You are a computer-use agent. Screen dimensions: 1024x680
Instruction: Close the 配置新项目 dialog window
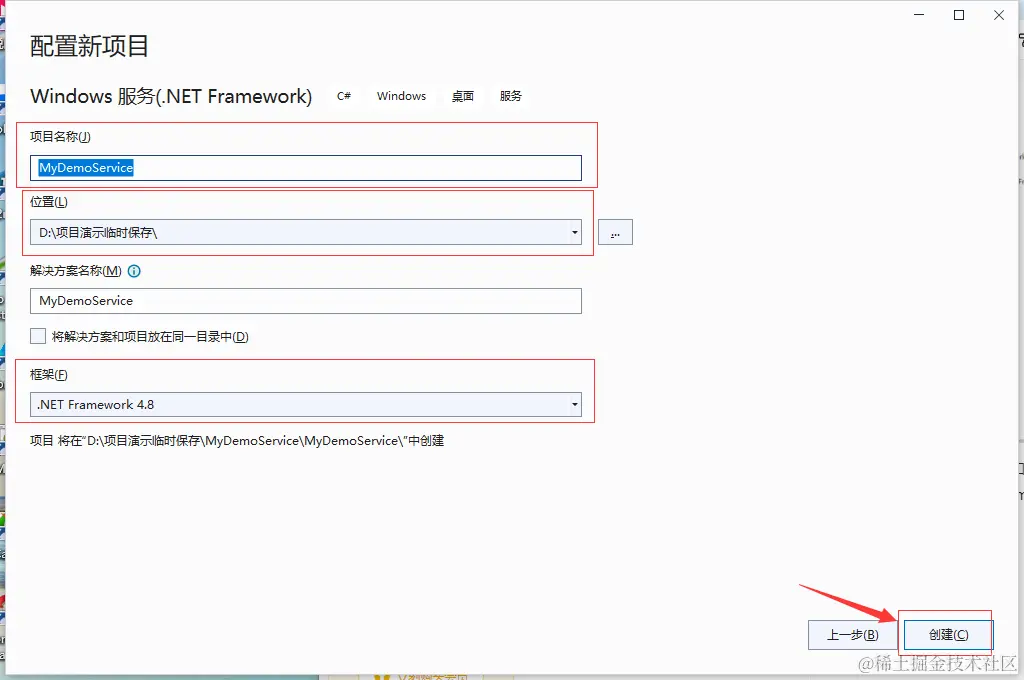coord(999,15)
